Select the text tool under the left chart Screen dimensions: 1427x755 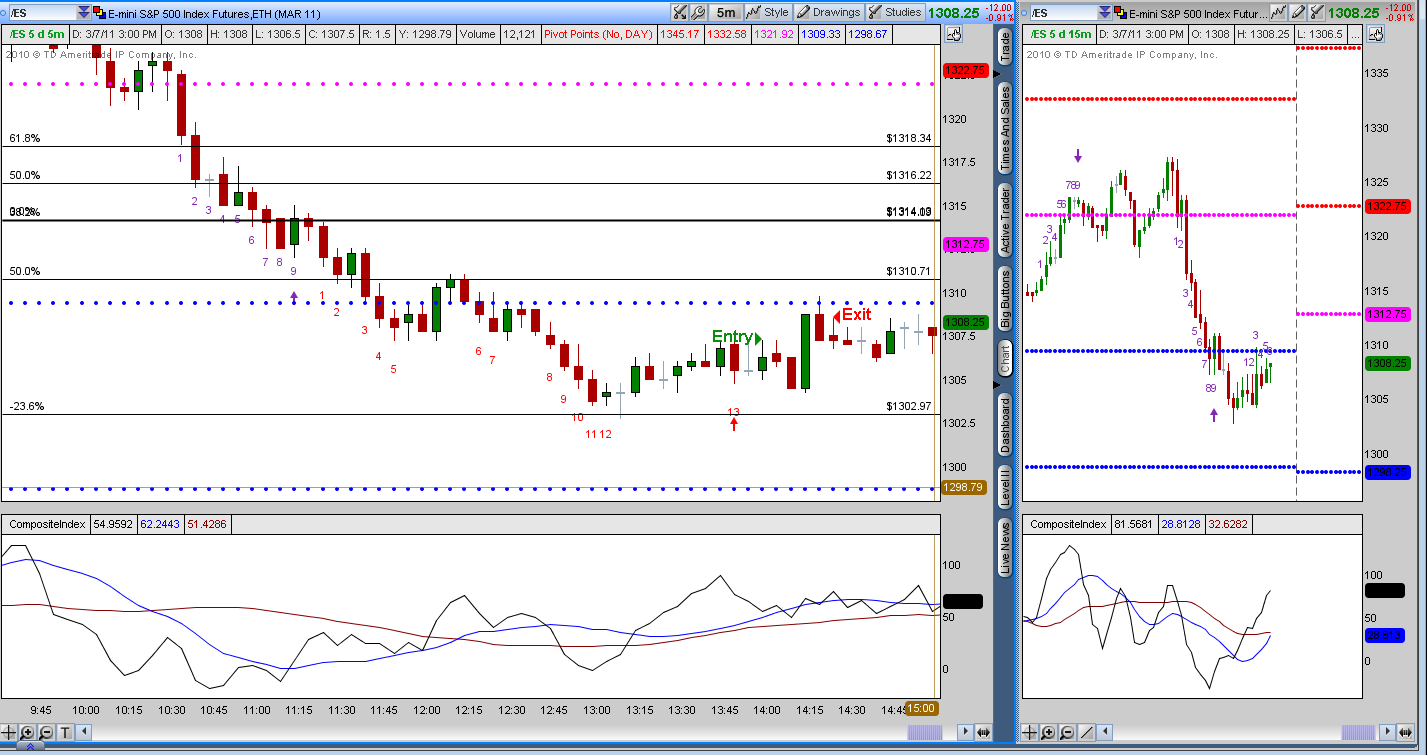pyautogui.click(x=63, y=732)
